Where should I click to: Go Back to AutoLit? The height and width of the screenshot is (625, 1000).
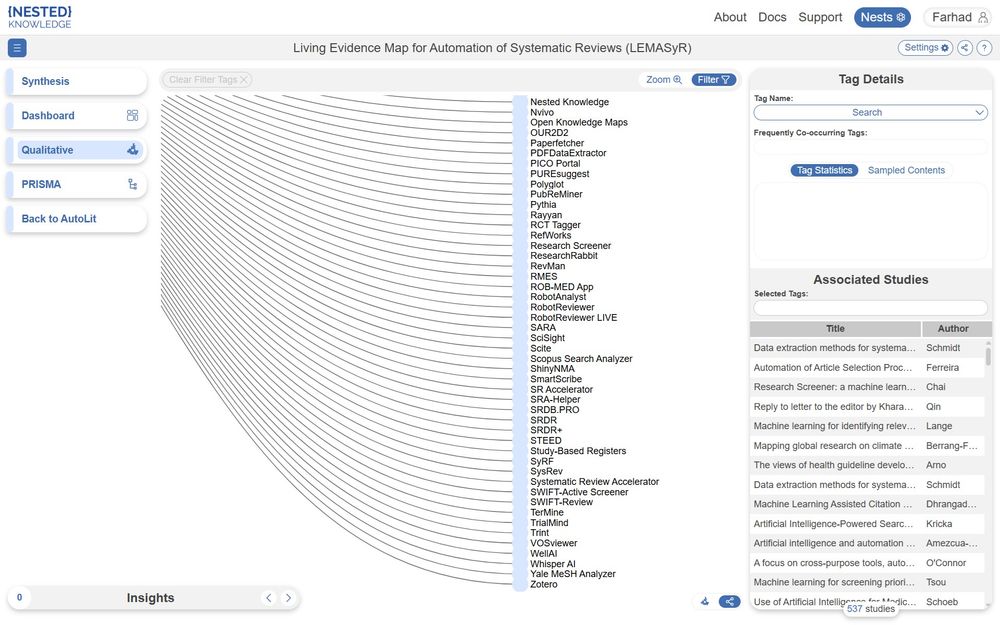click(77, 219)
